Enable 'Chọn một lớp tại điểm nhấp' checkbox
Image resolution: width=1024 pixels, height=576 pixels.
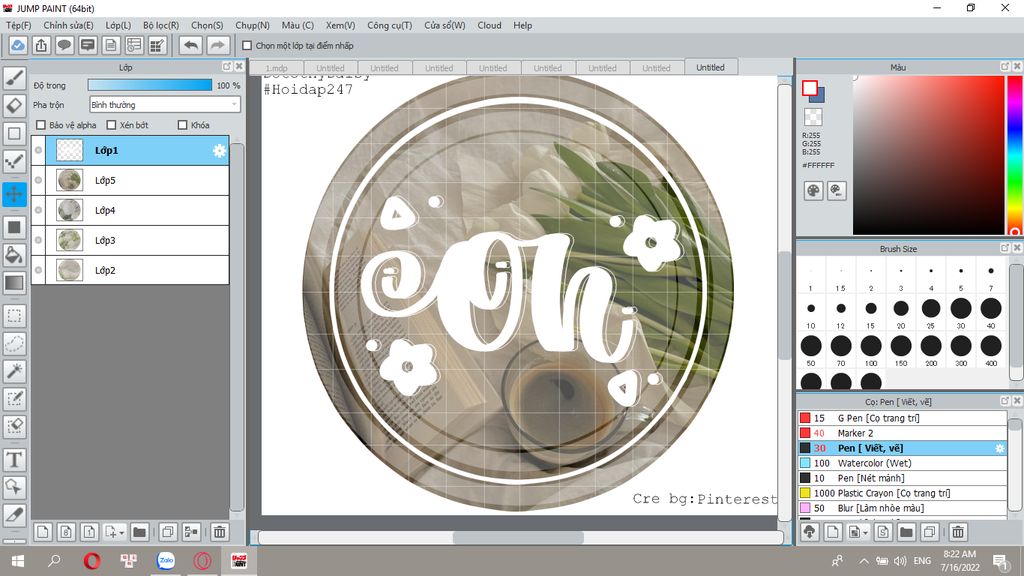pos(247,46)
